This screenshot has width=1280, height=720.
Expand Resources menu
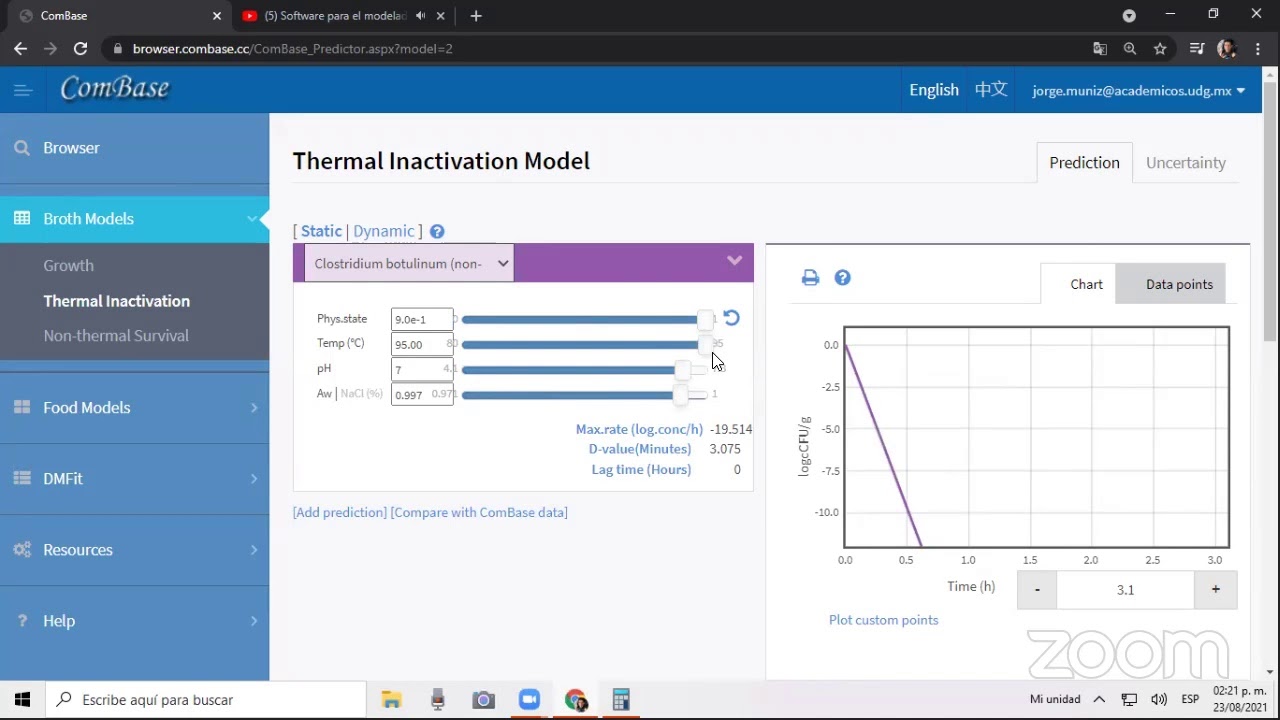tap(254, 549)
